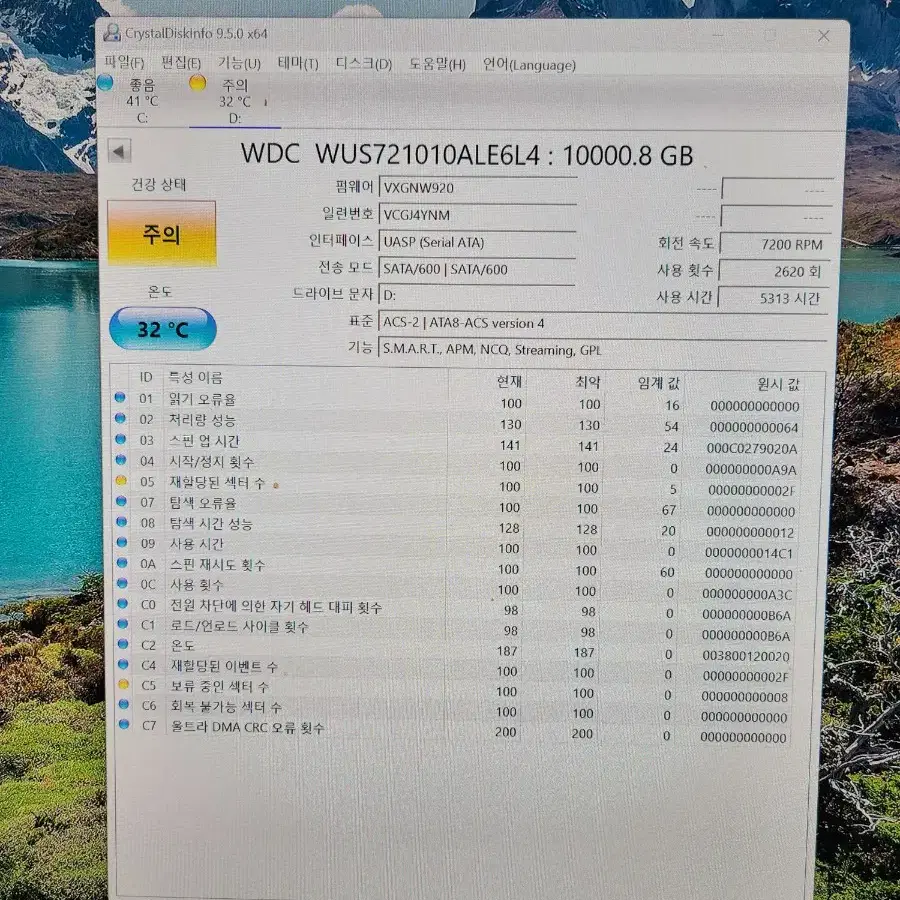Image resolution: width=900 pixels, height=900 pixels.
Task: Click the blue status dot of attribute C2
Action: pyautogui.click(x=122, y=644)
